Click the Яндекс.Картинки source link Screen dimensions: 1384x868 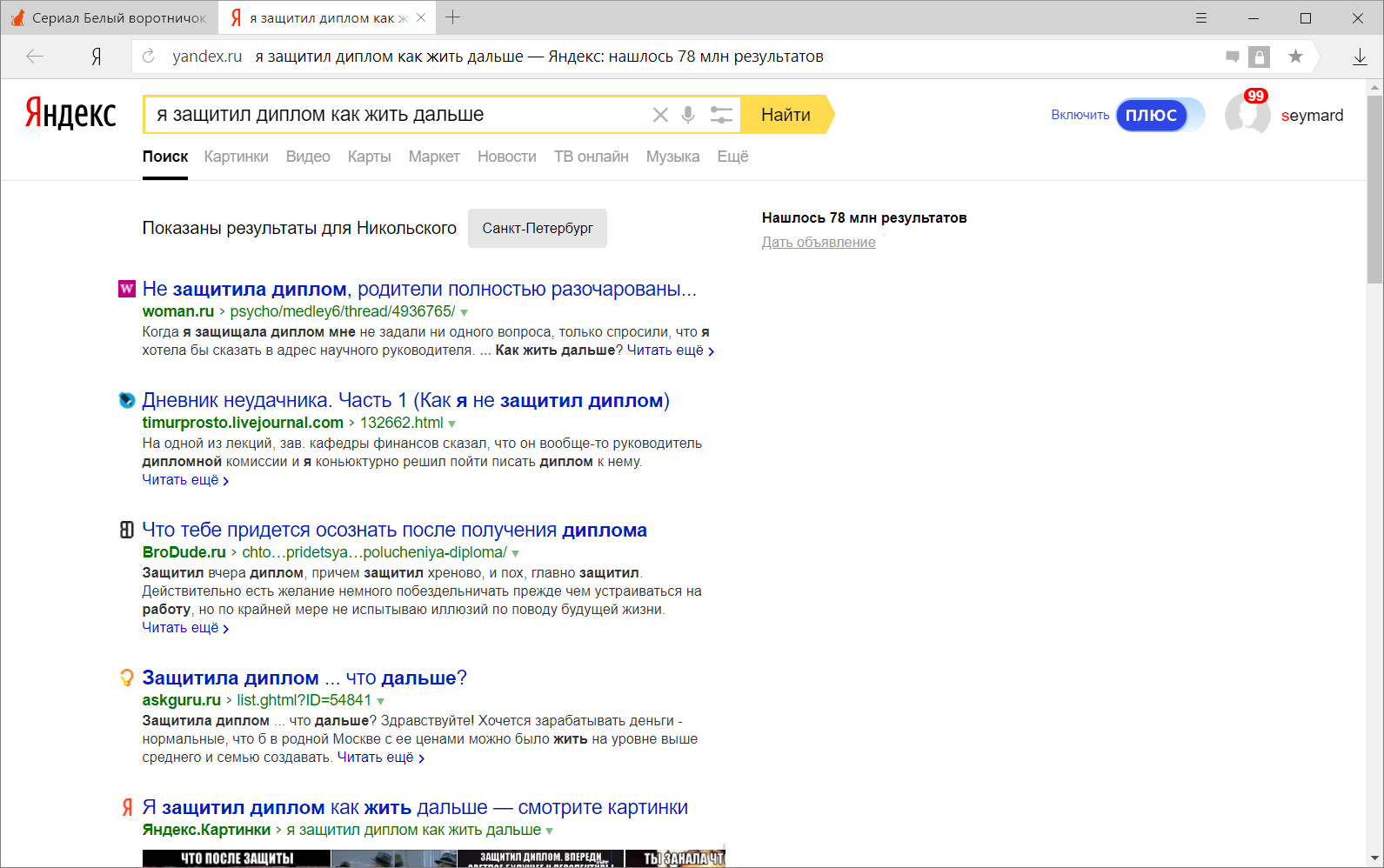(x=206, y=830)
